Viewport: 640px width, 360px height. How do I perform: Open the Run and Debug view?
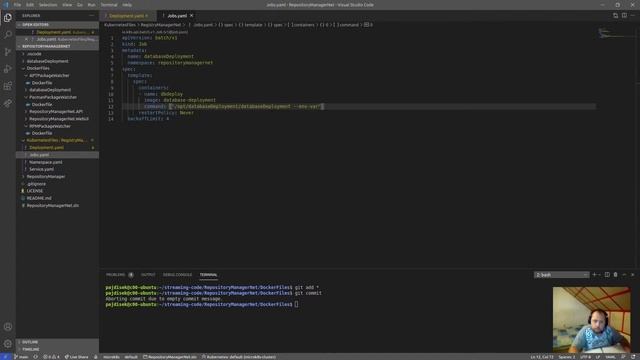click(8, 69)
